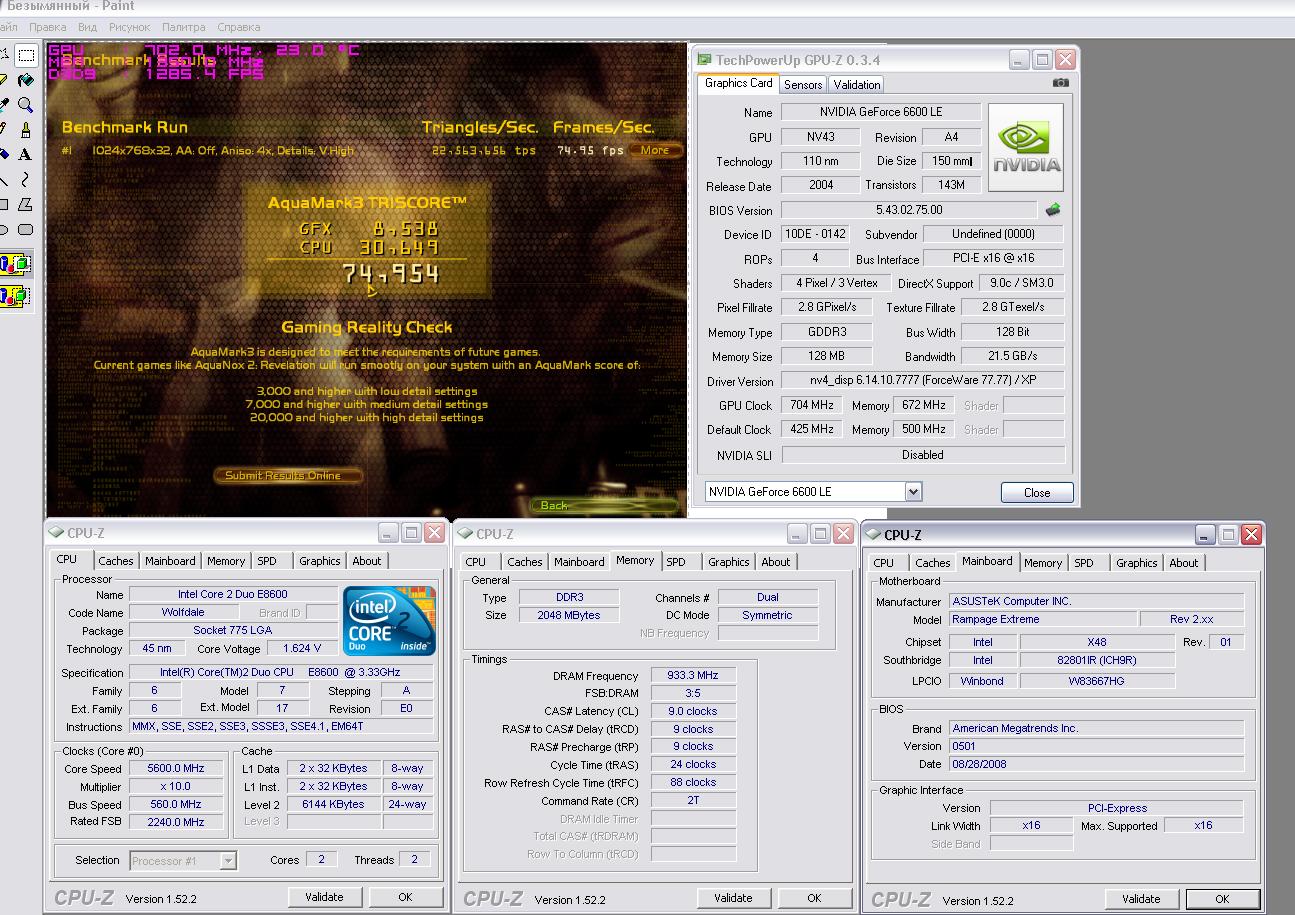1295x915 pixels.
Task: Click BIOS date 08/28/2008
Action: pos(1096,764)
